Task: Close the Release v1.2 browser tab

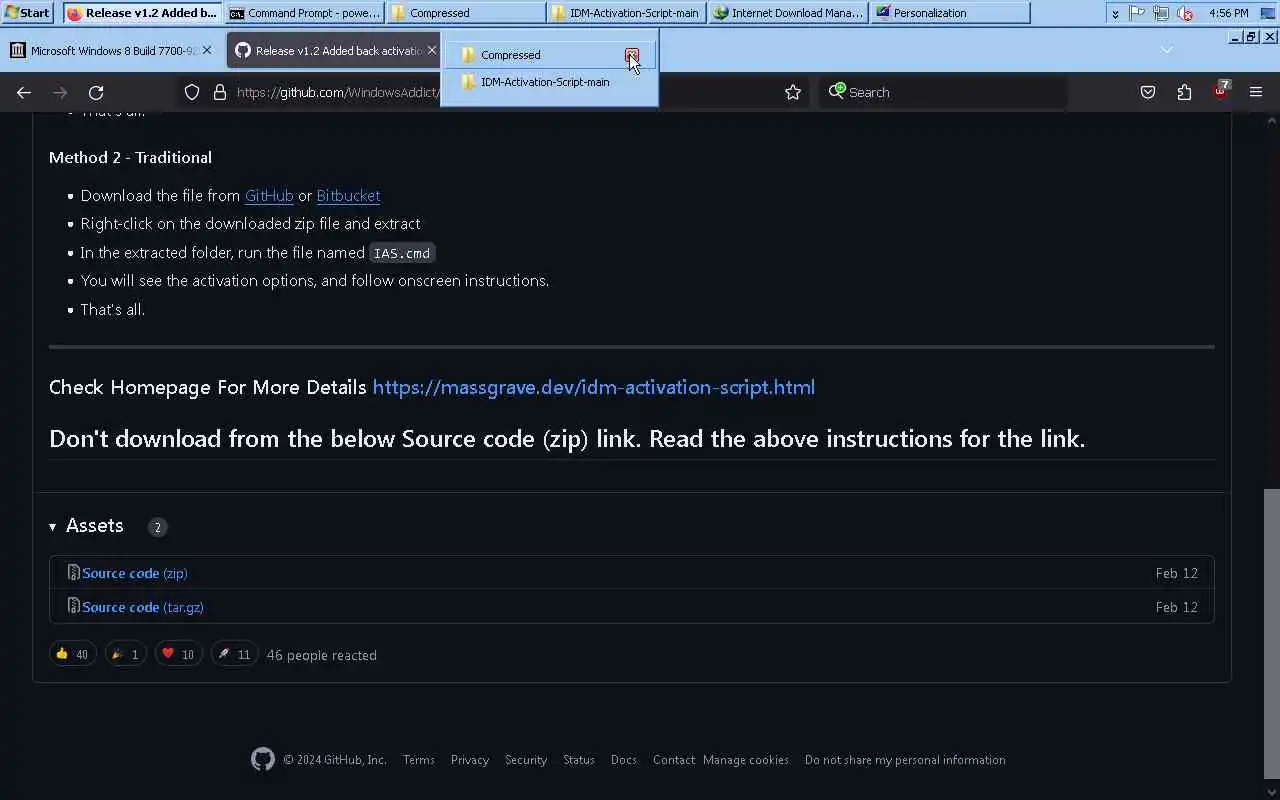Action: point(432,50)
